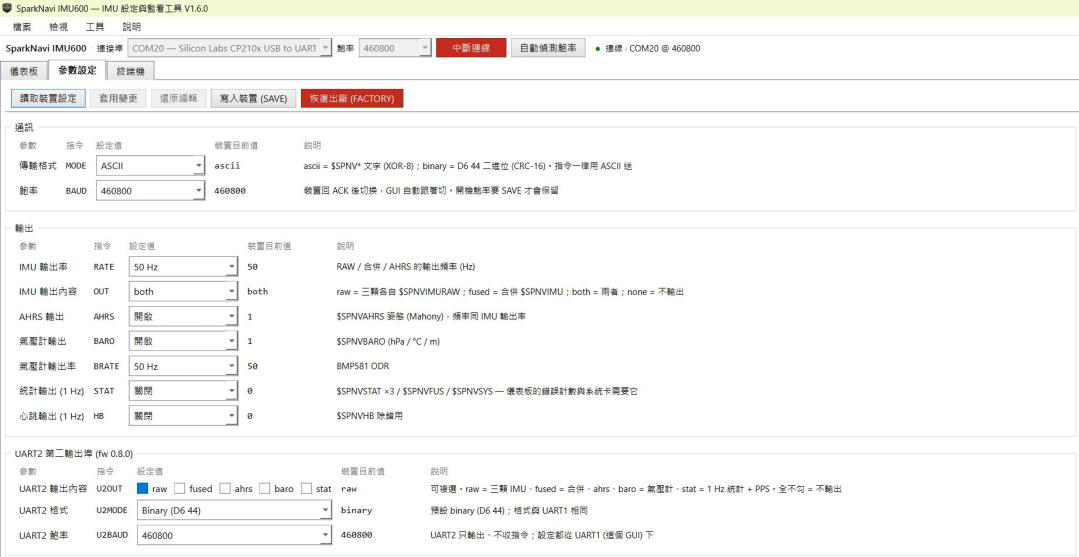1079x557 pixels.
Task: Click the 通訊 group title
Action: click(24, 127)
